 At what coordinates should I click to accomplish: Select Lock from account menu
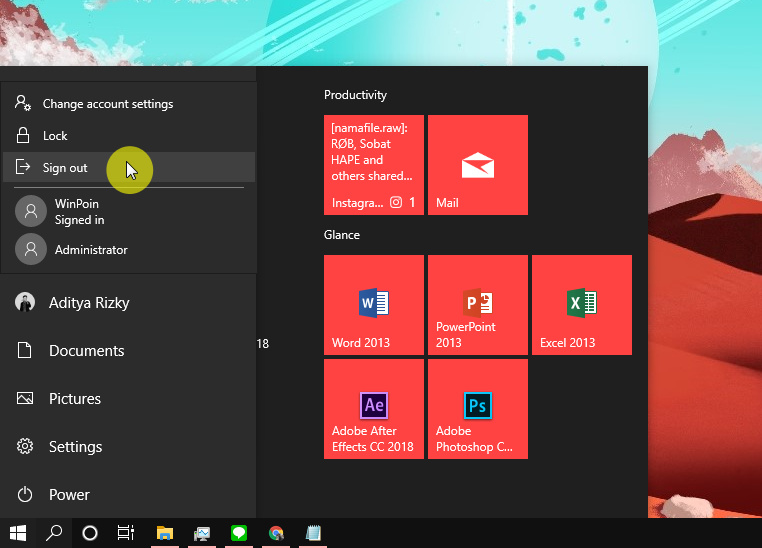[129, 136]
